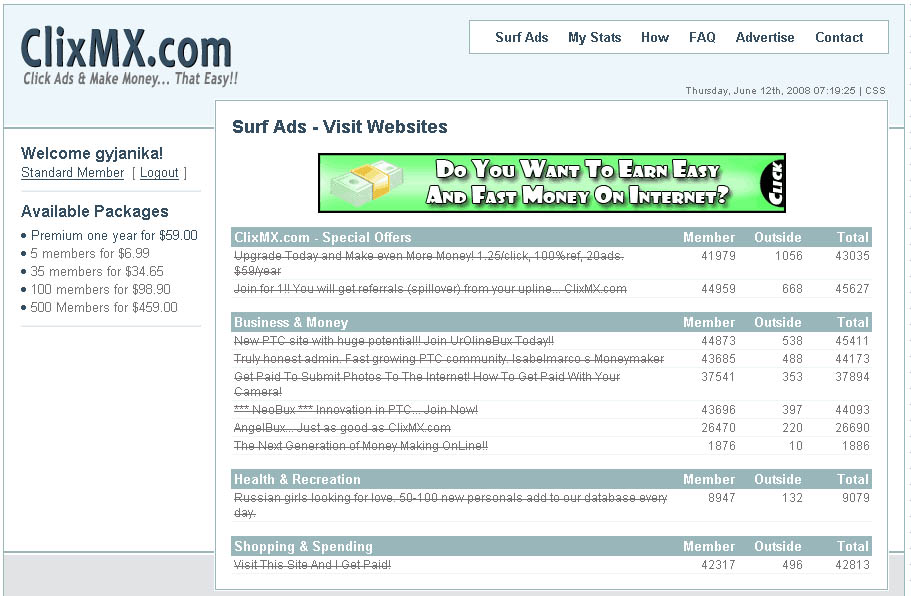Open The Next Generation of Money Making ad
The width and height of the screenshot is (911, 596).
(361, 446)
